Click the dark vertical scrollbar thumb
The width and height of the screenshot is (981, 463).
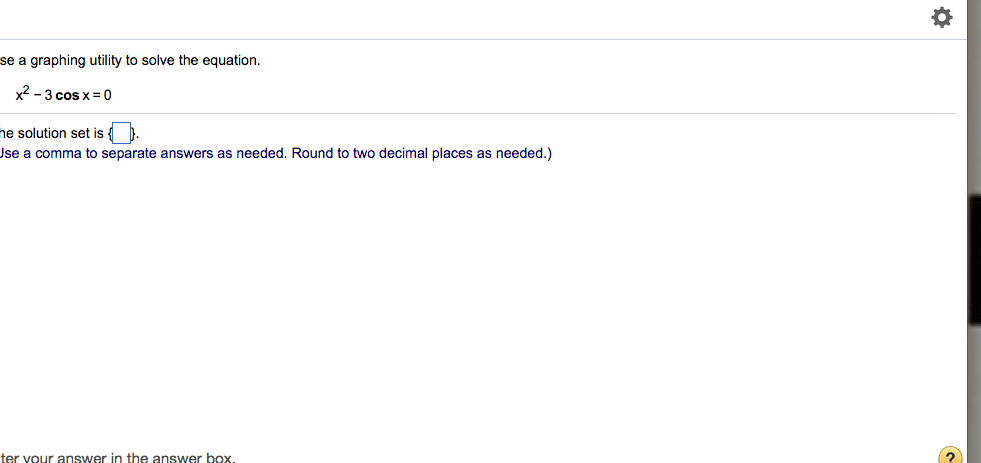tap(974, 260)
